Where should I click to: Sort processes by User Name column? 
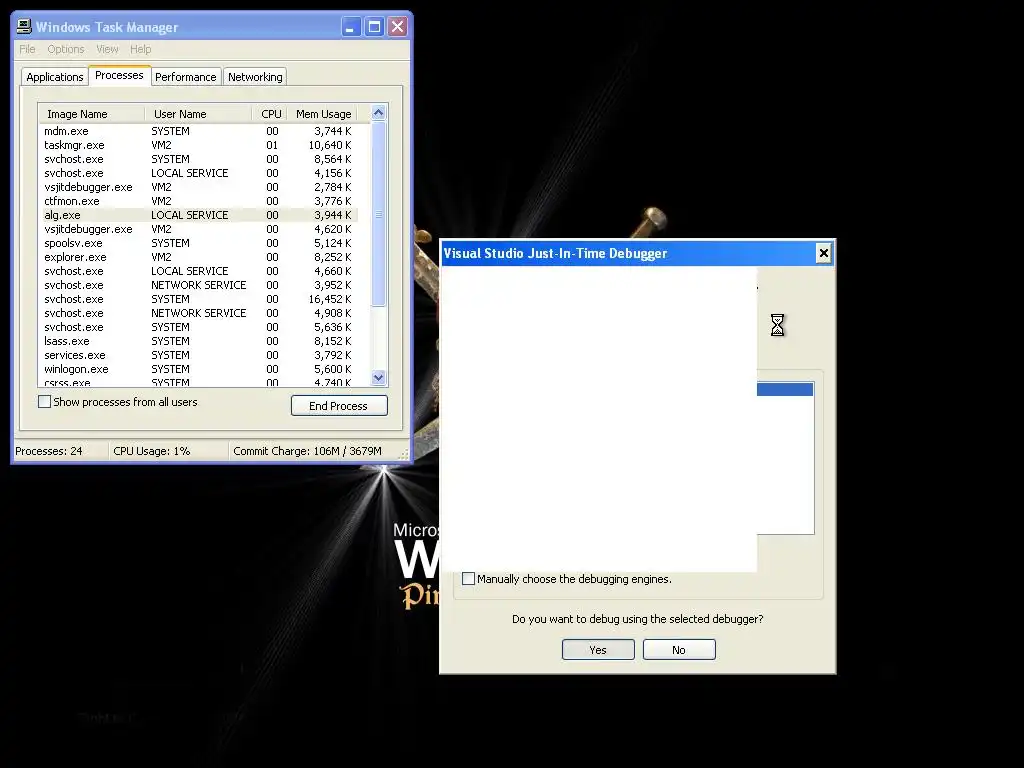[x=198, y=114]
